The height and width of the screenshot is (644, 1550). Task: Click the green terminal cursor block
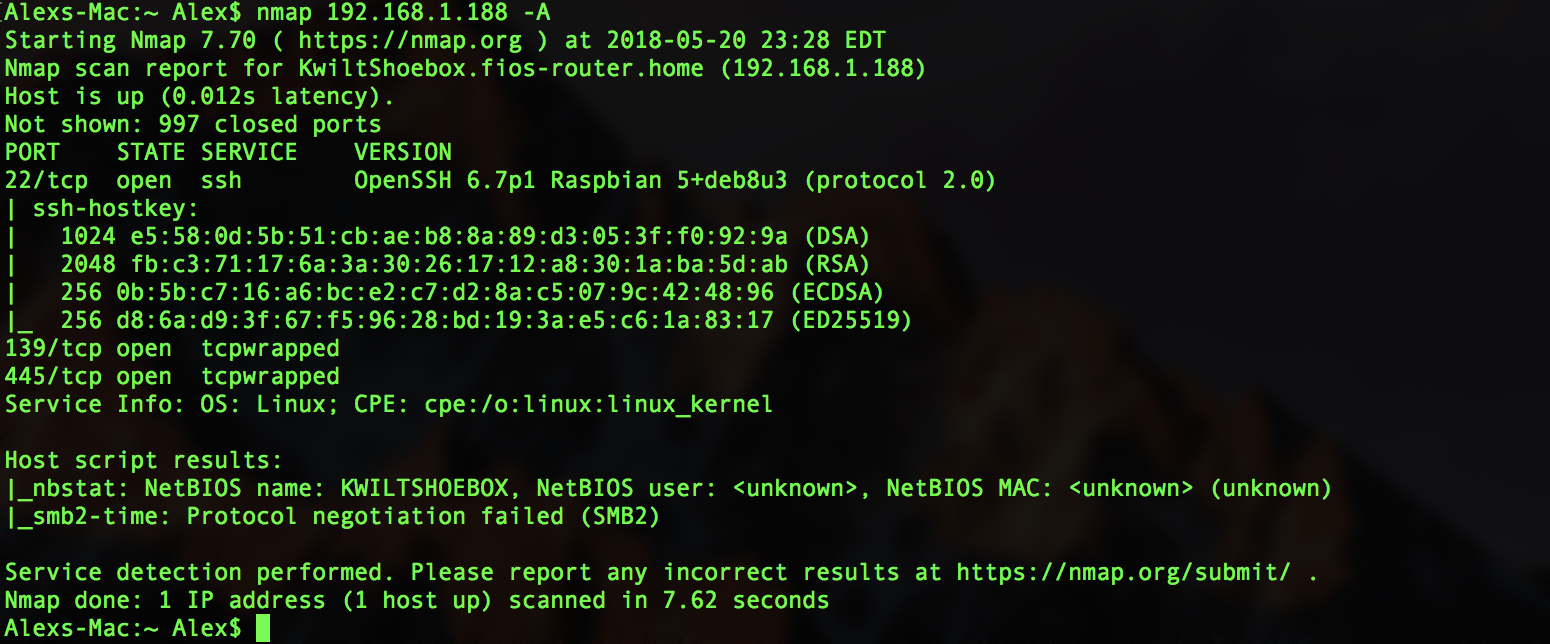coord(263,628)
